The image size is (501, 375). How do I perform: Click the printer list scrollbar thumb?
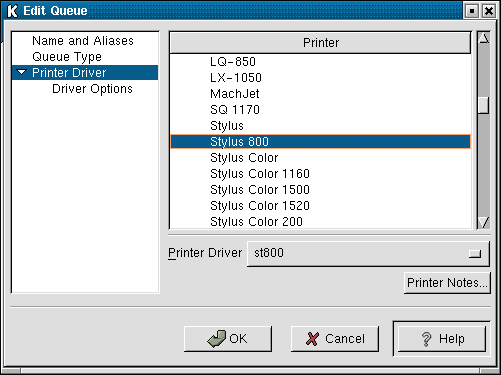(484, 105)
